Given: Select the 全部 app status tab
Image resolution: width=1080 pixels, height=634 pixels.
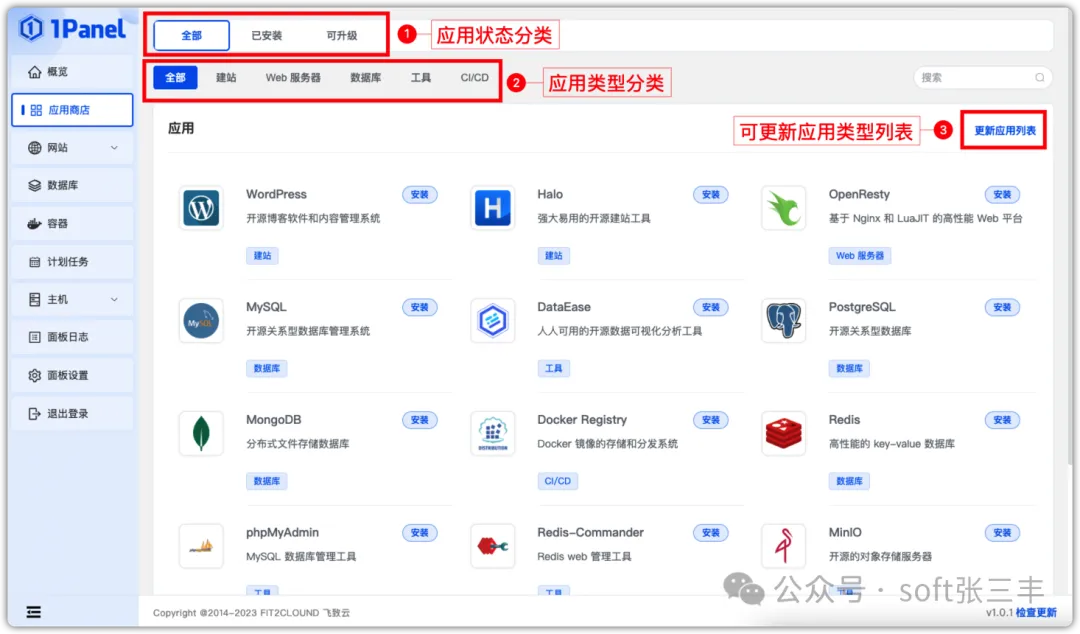Looking at the screenshot, I should point(191,35).
